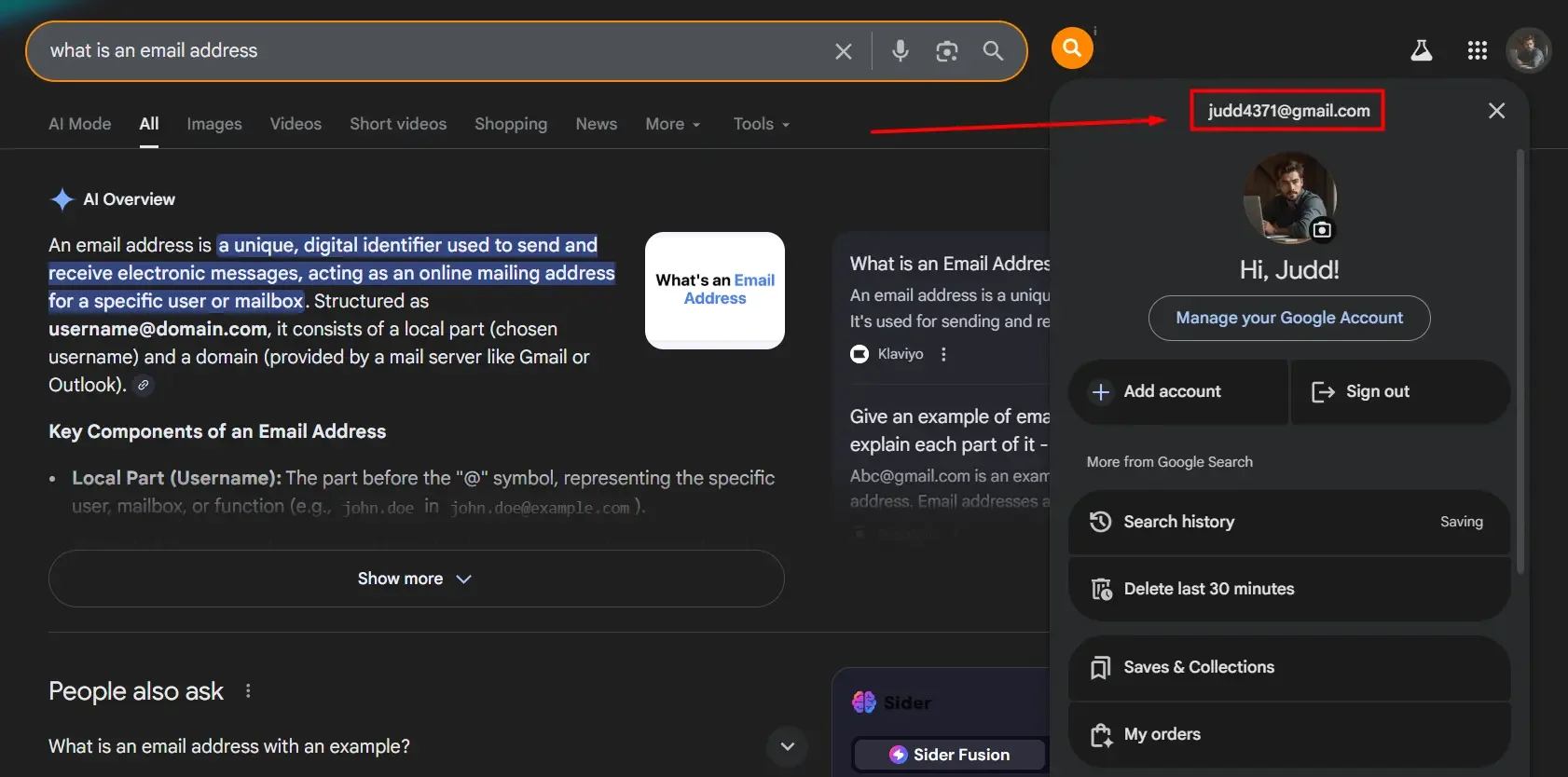Click the Sign out arrow icon
1568x777 pixels.
[1323, 392]
